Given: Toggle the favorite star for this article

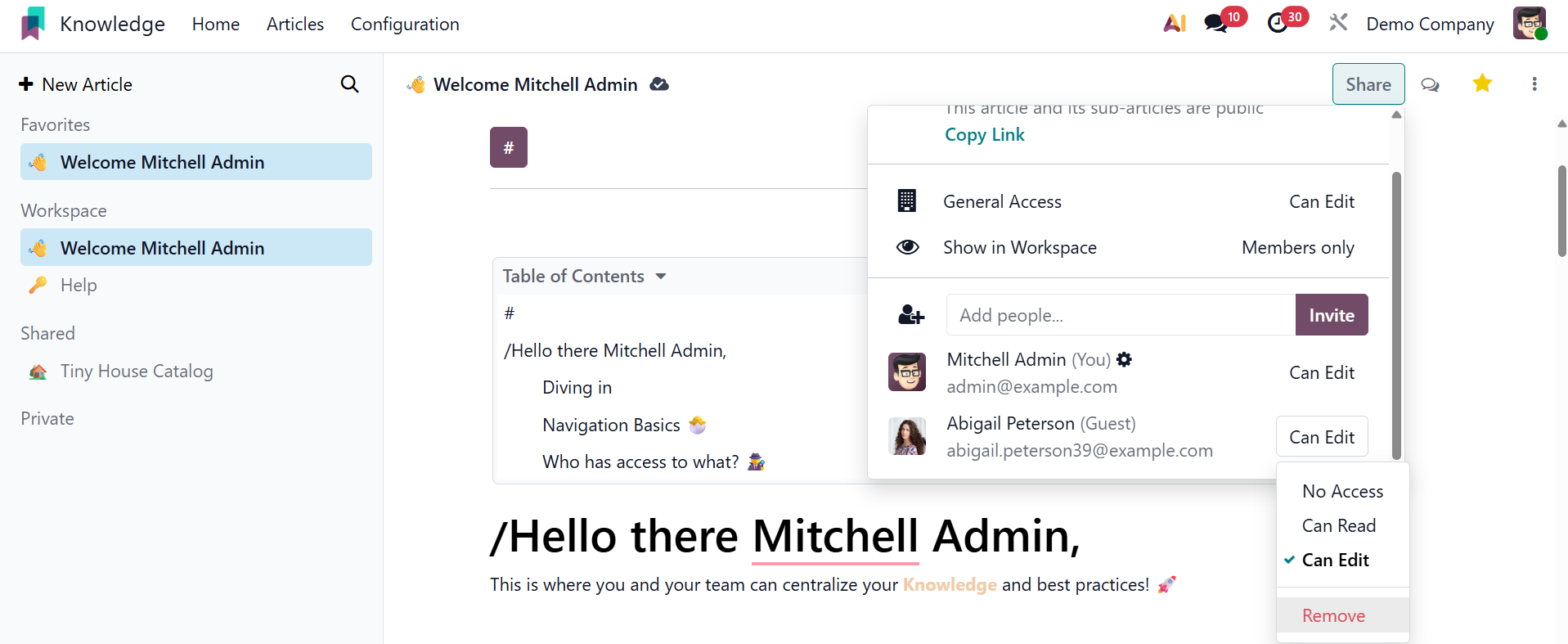Looking at the screenshot, I should [1482, 83].
